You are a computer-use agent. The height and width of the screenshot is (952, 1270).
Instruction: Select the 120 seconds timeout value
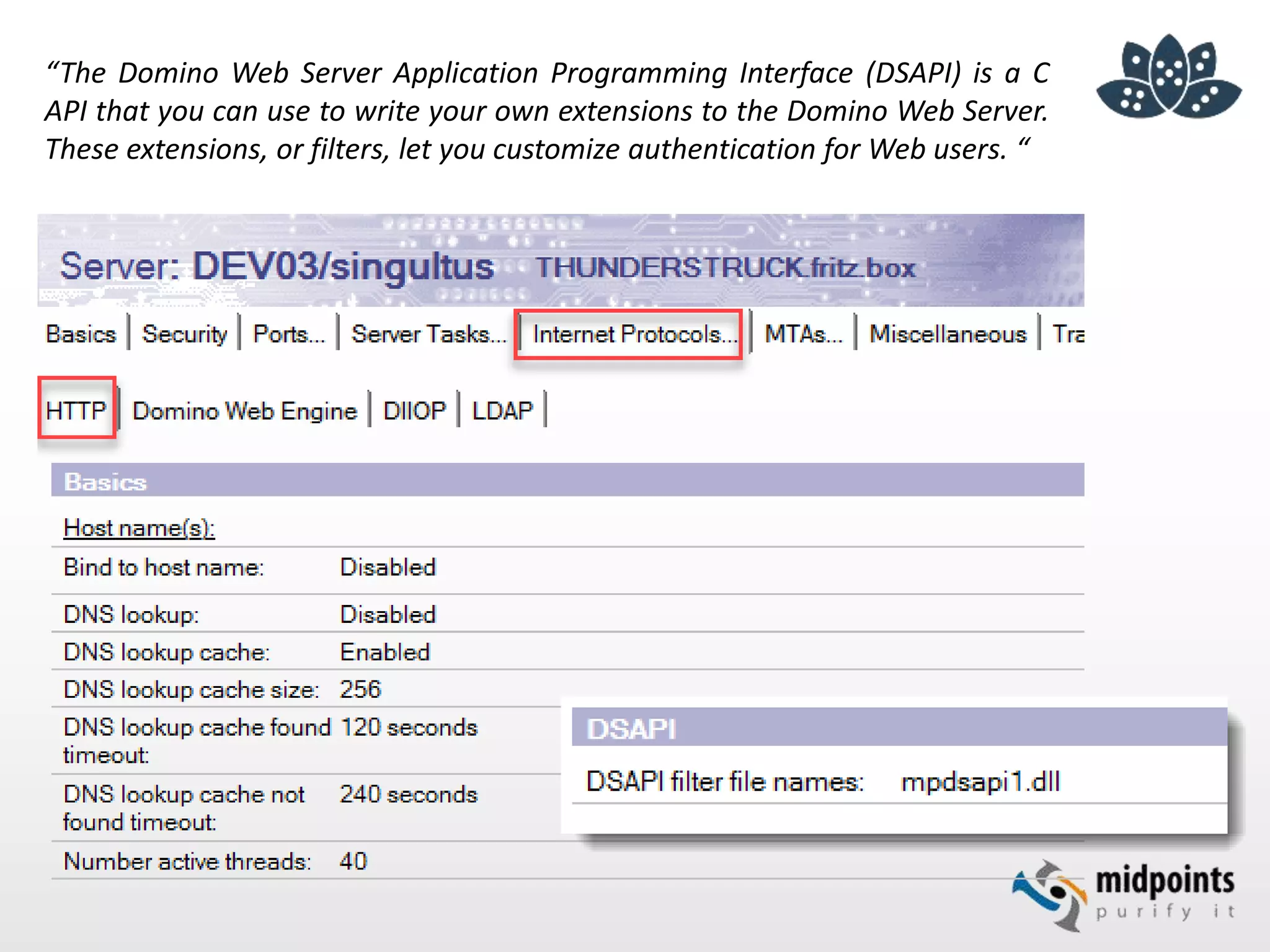(x=409, y=727)
